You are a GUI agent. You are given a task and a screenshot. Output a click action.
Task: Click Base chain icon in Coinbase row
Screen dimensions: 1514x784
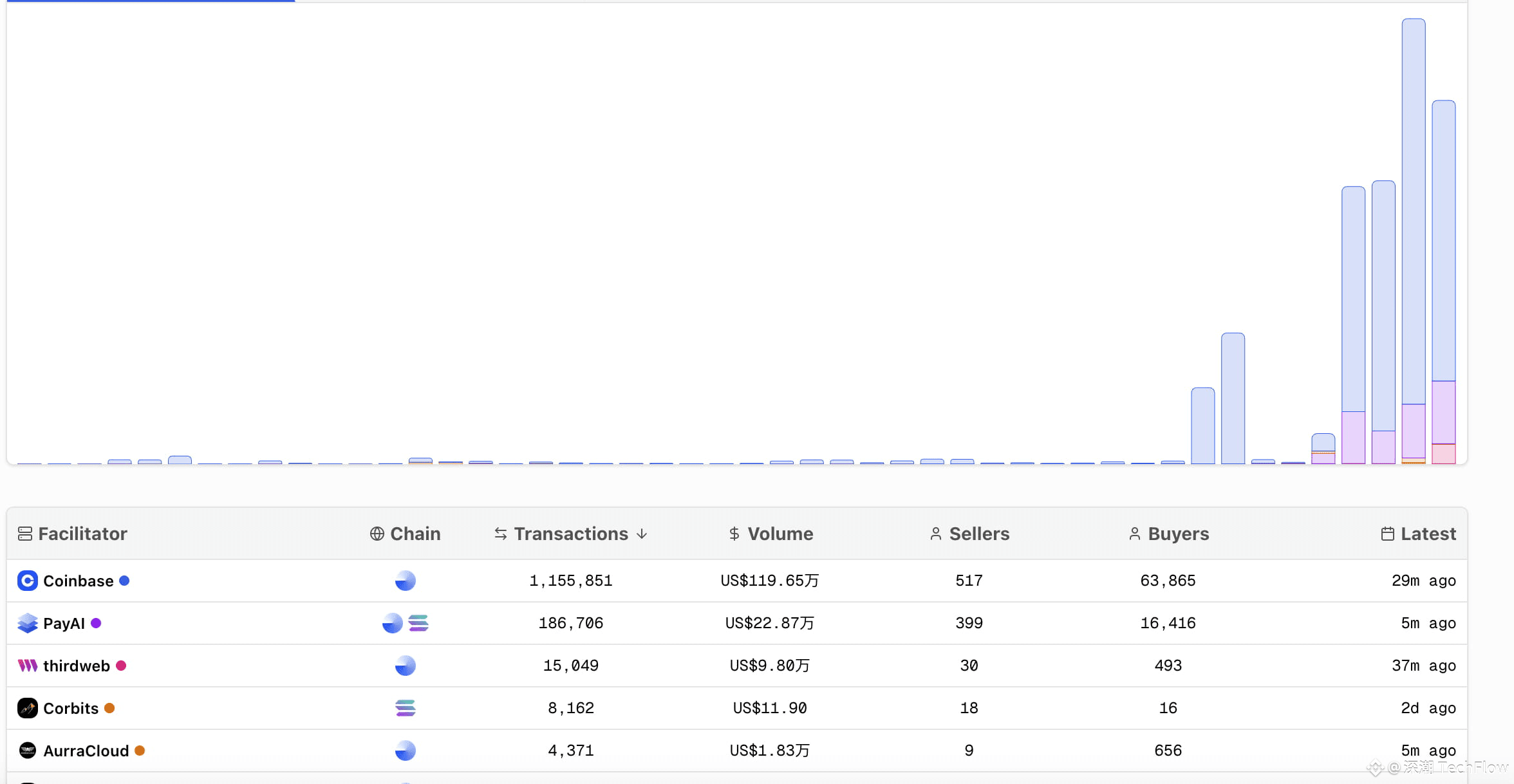pos(405,581)
